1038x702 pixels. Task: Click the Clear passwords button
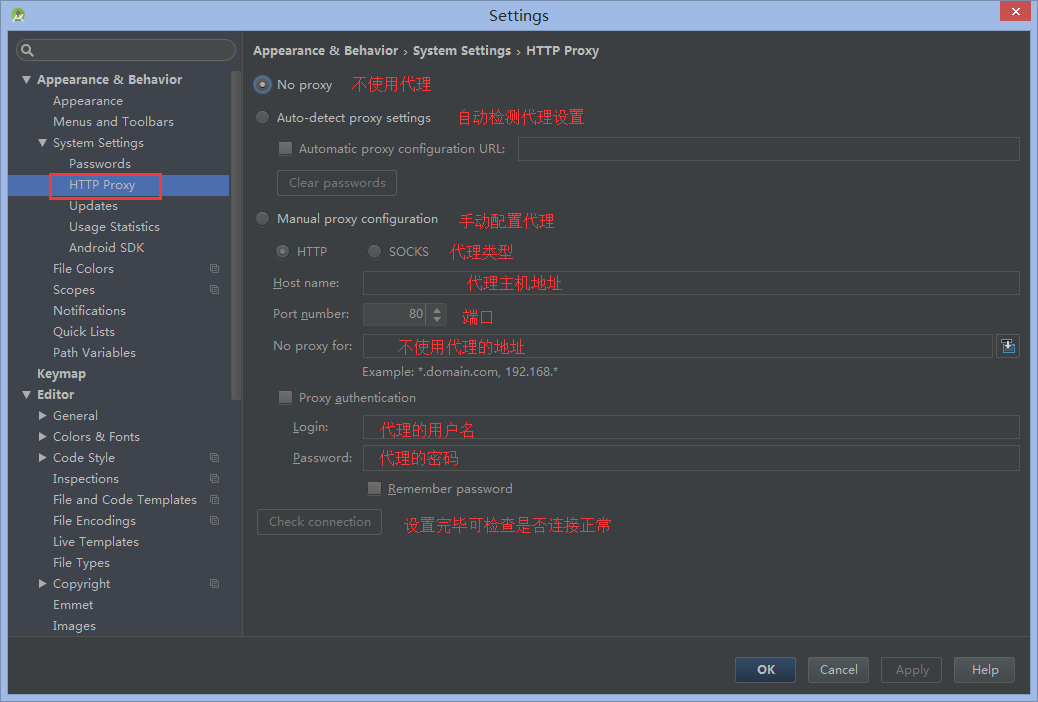pyautogui.click(x=337, y=183)
